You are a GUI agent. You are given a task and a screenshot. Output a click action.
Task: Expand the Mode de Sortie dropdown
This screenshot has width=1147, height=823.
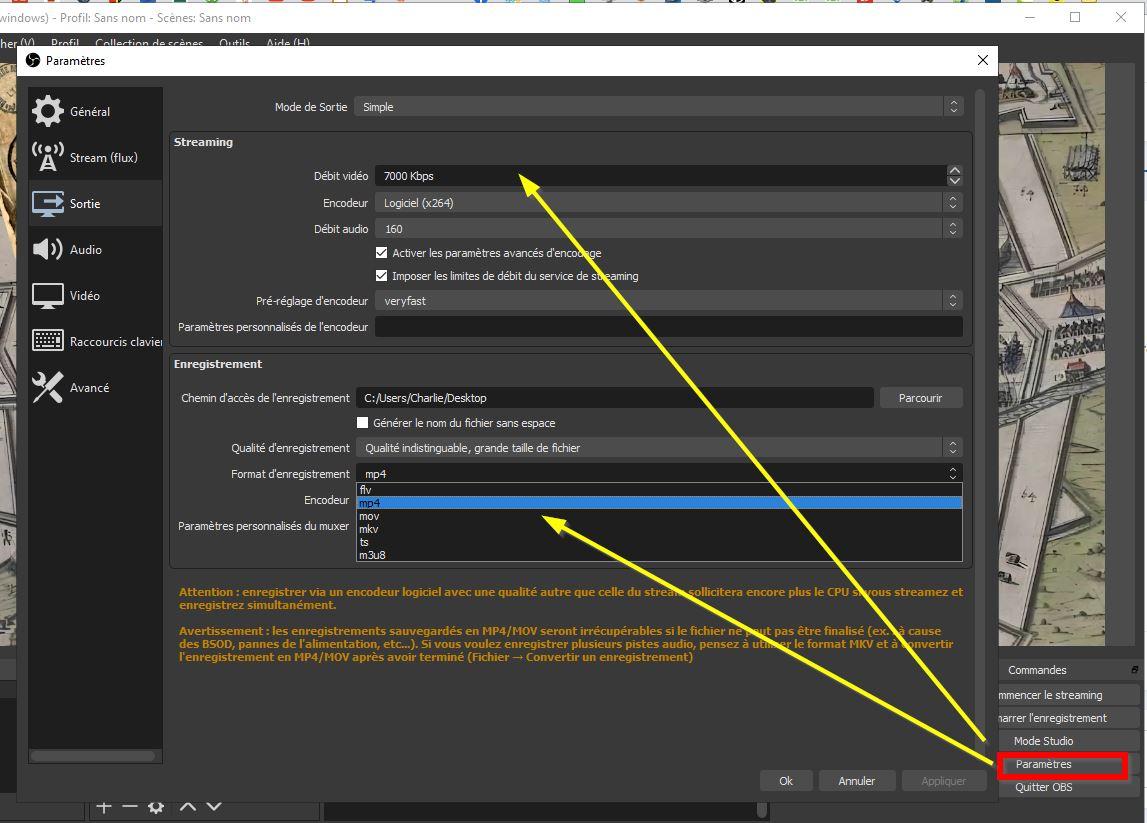click(658, 107)
